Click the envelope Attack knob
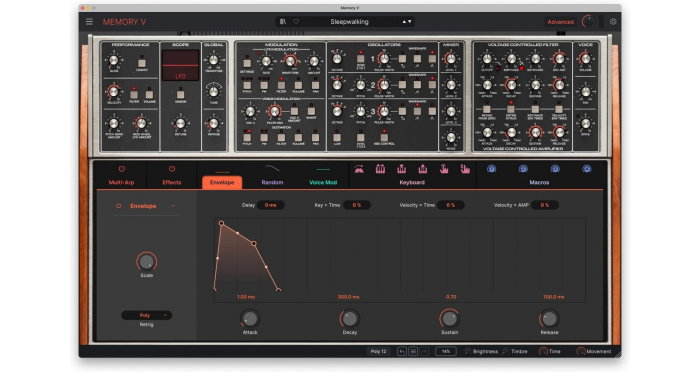Viewport: 700px width, 372px height. point(250,318)
